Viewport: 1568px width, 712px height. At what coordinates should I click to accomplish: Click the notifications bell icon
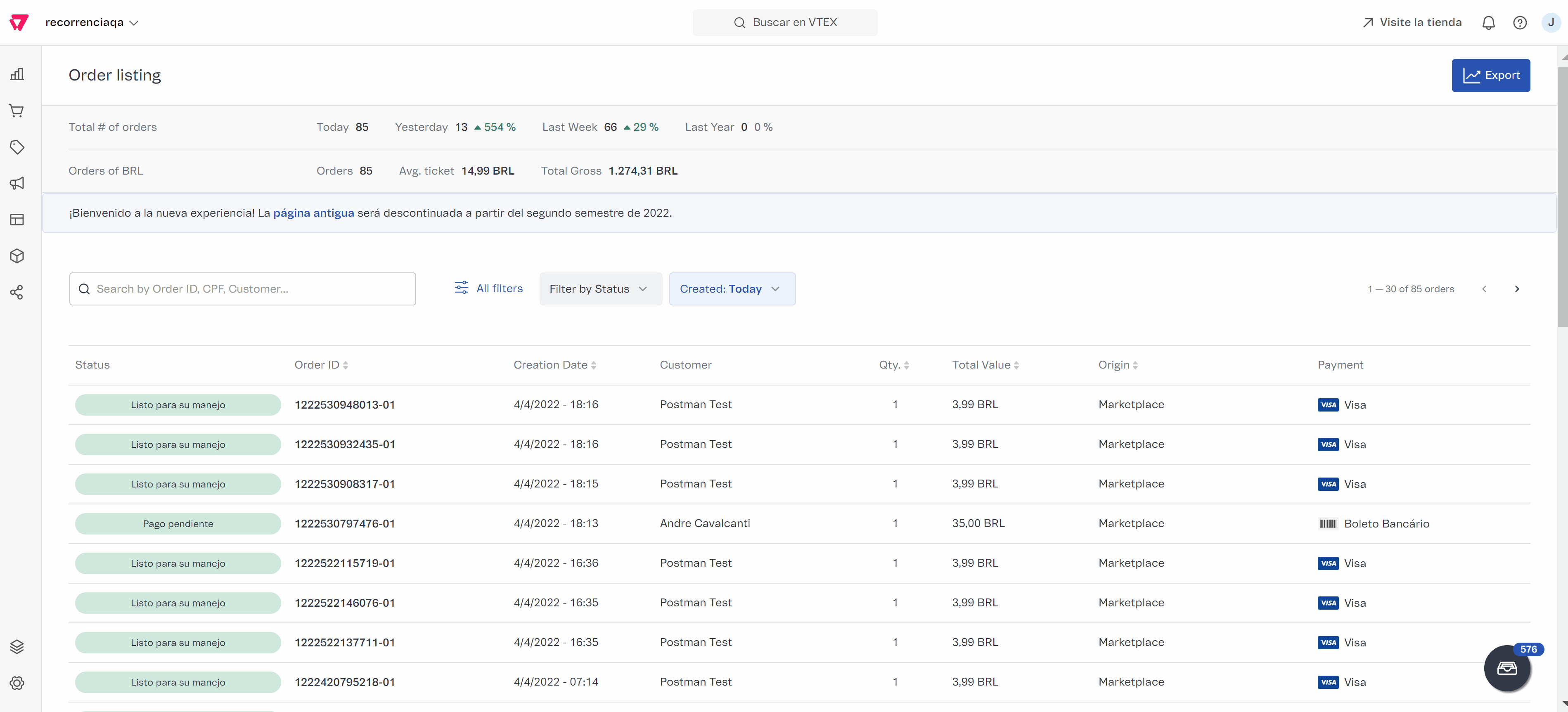(1488, 23)
